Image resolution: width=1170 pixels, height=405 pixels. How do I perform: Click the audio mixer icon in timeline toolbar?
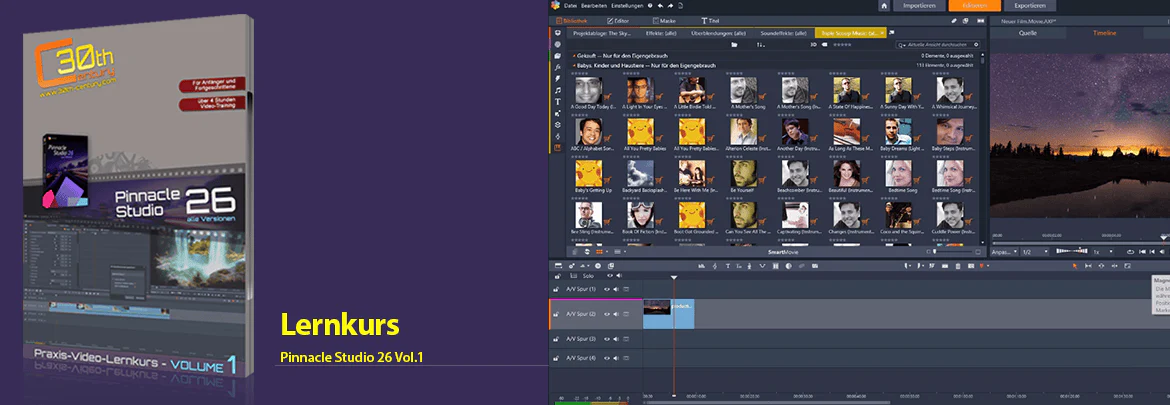point(701,266)
